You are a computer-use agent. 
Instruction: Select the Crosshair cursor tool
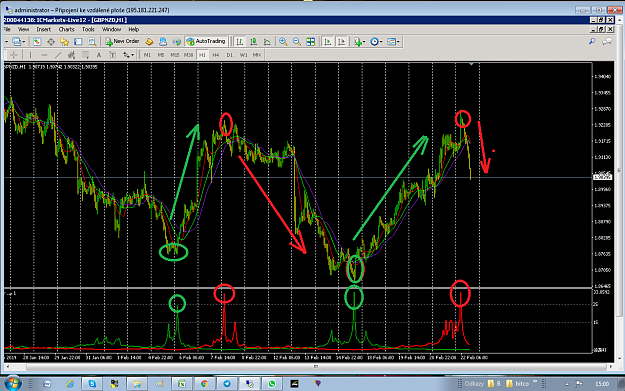pos(14,55)
